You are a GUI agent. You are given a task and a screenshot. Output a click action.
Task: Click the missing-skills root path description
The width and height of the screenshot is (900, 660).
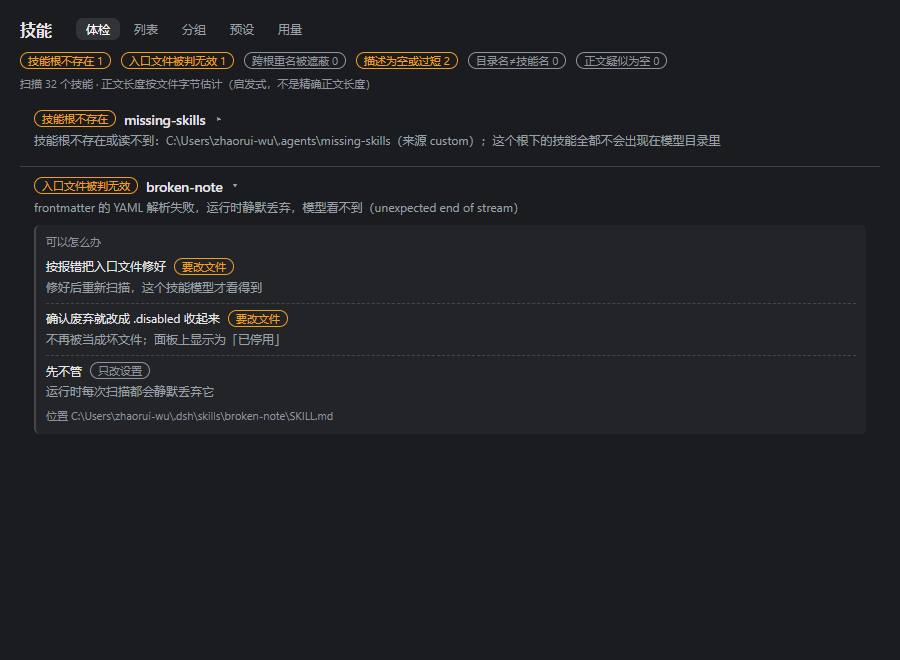click(x=377, y=141)
